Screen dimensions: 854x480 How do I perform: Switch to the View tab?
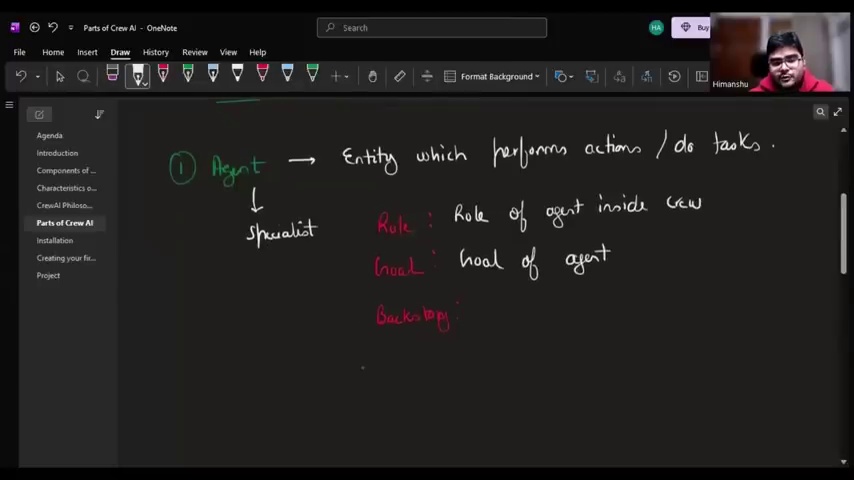tap(228, 52)
